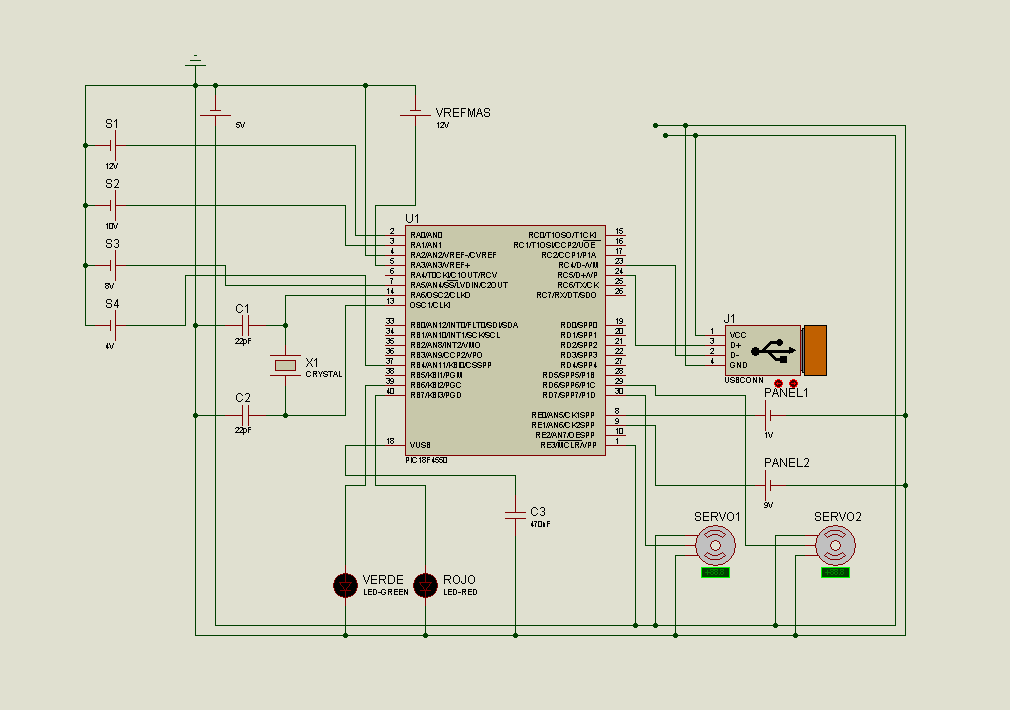Click the orange USB plug of J1
The width and height of the screenshot is (1010, 710).
(815, 350)
